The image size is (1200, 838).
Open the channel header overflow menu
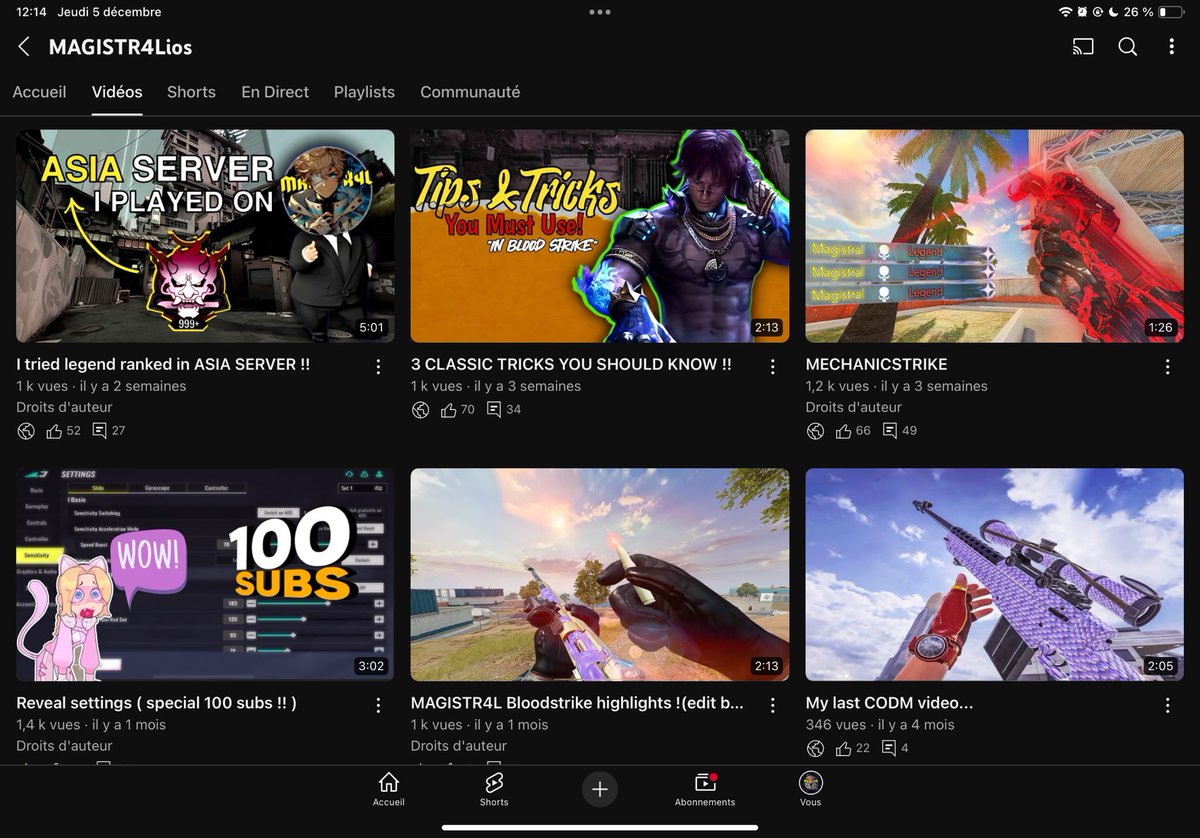click(1171, 47)
